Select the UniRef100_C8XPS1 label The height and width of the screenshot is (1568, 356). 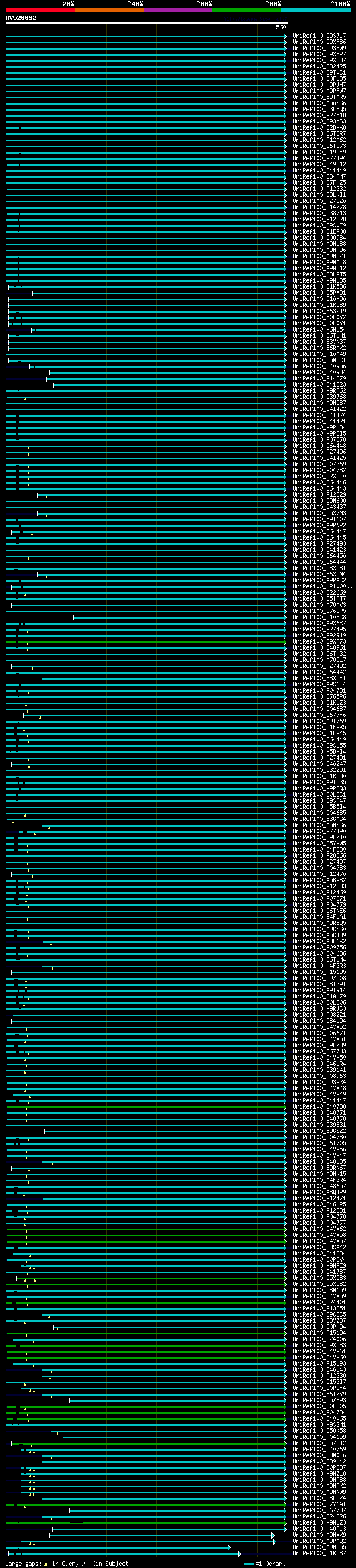[319, 568]
